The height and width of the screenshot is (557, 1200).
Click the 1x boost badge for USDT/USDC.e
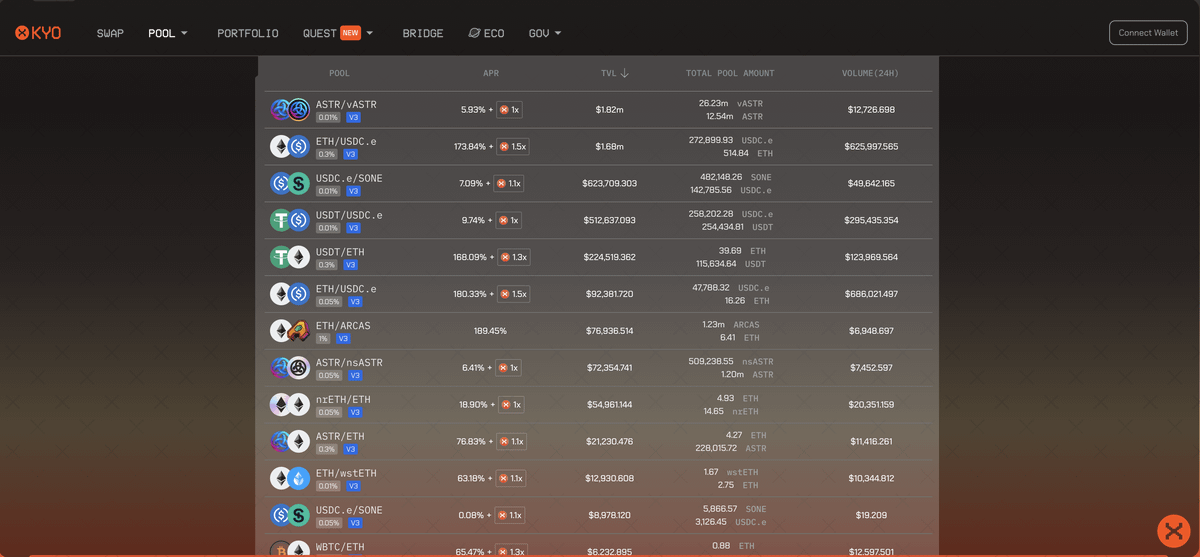(x=509, y=220)
